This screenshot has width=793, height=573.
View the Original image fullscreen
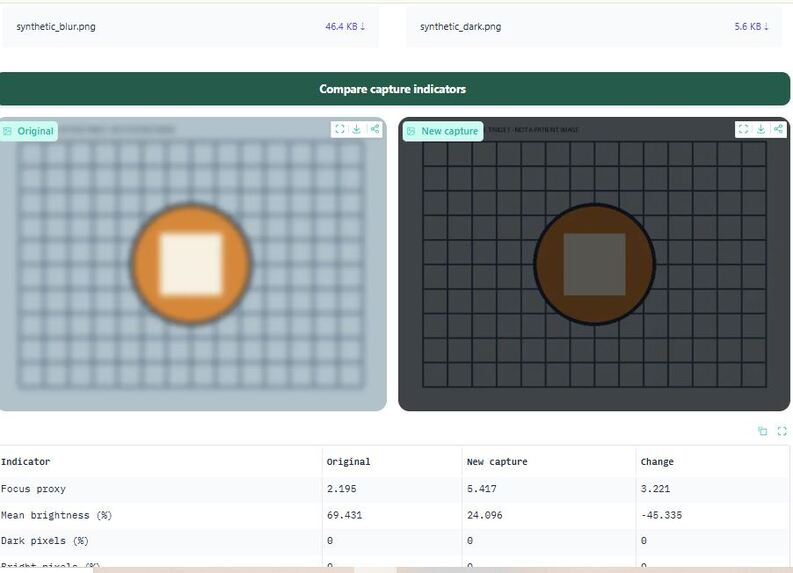(340, 129)
